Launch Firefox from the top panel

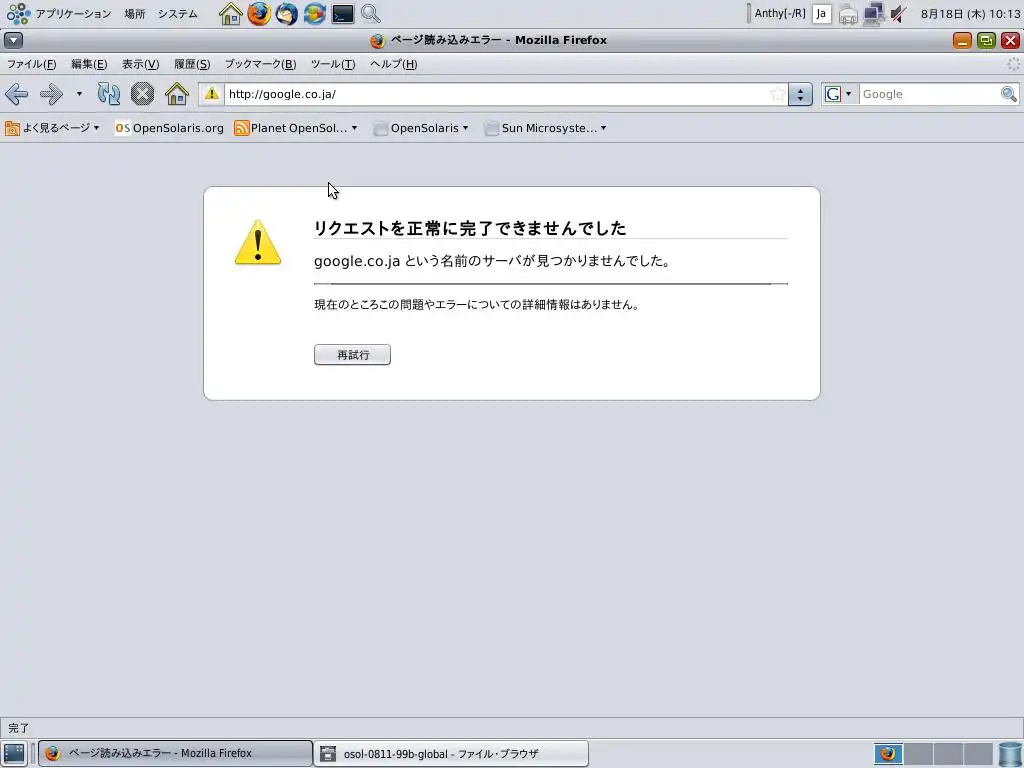click(x=259, y=14)
